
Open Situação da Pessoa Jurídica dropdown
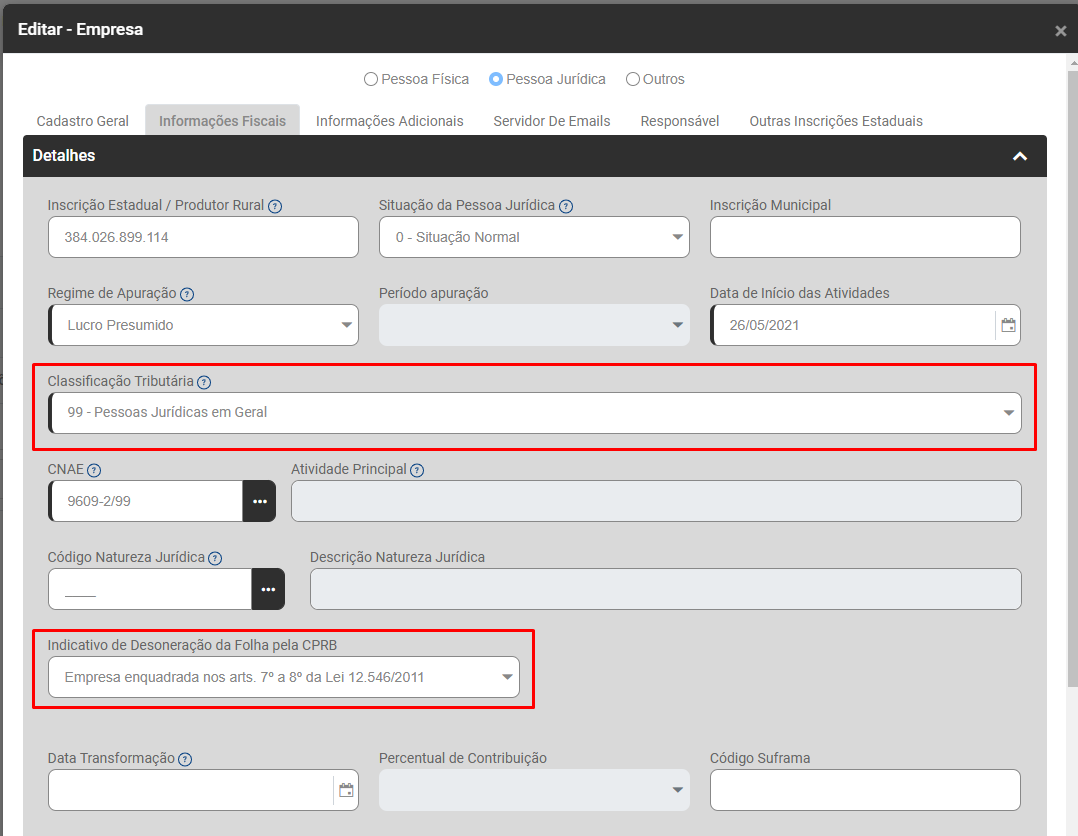pyautogui.click(x=534, y=237)
